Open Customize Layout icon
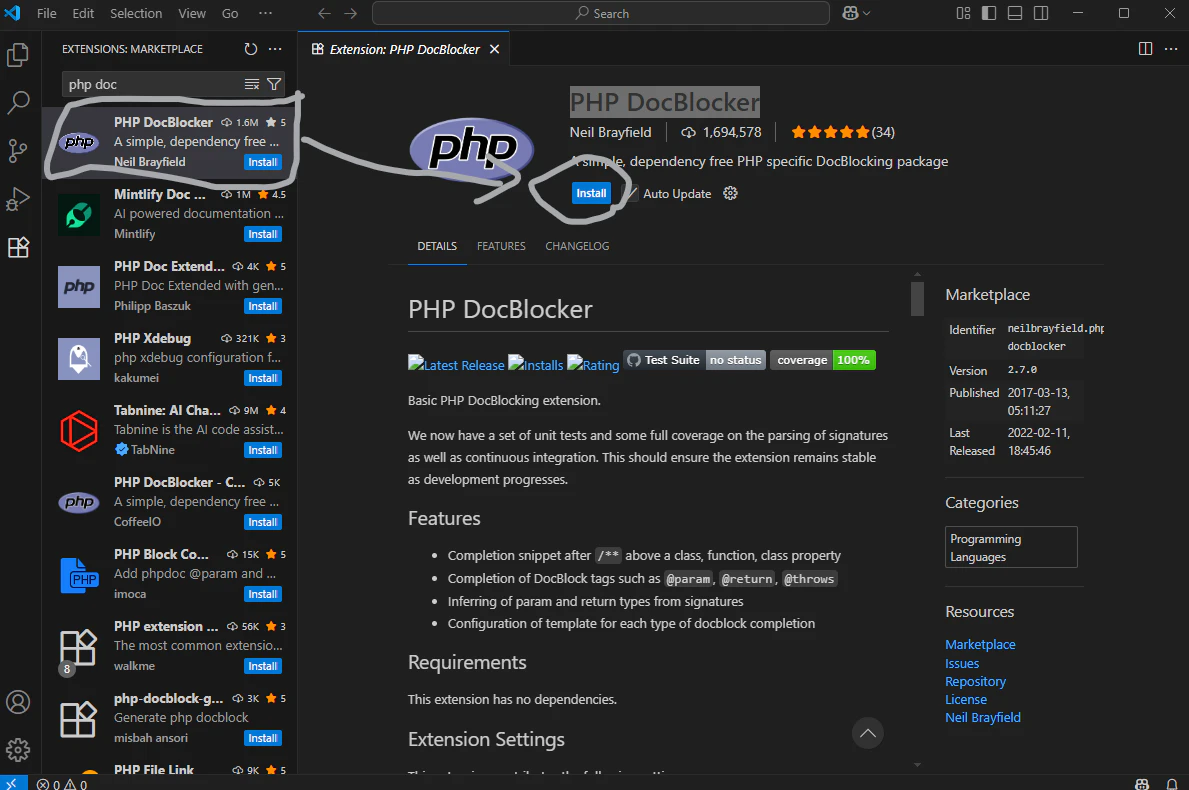The image size is (1189, 790). tap(963, 13)
